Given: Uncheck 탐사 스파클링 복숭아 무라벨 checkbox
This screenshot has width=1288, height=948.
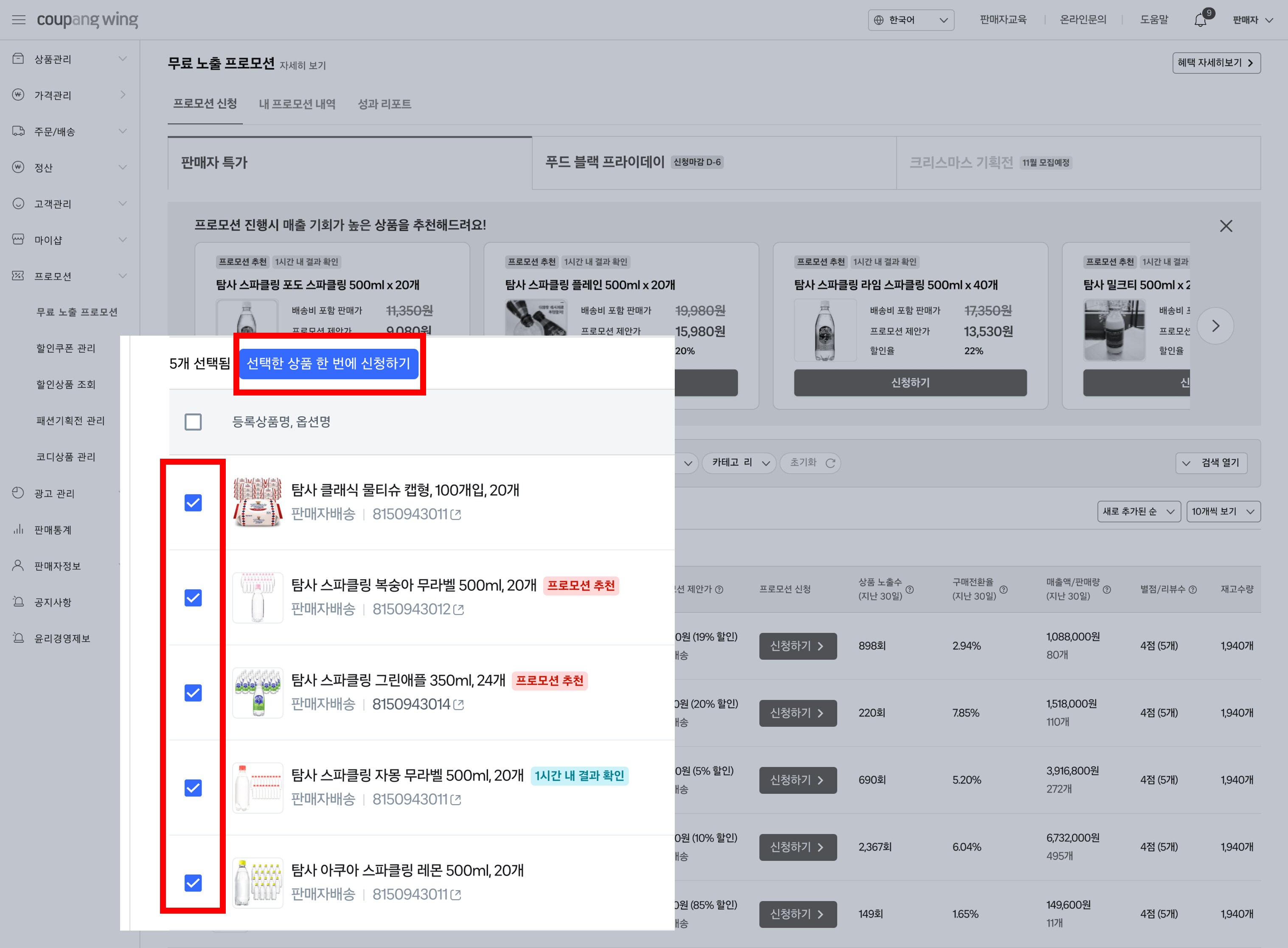Looking at the screenshot, I should click(194, 598).
